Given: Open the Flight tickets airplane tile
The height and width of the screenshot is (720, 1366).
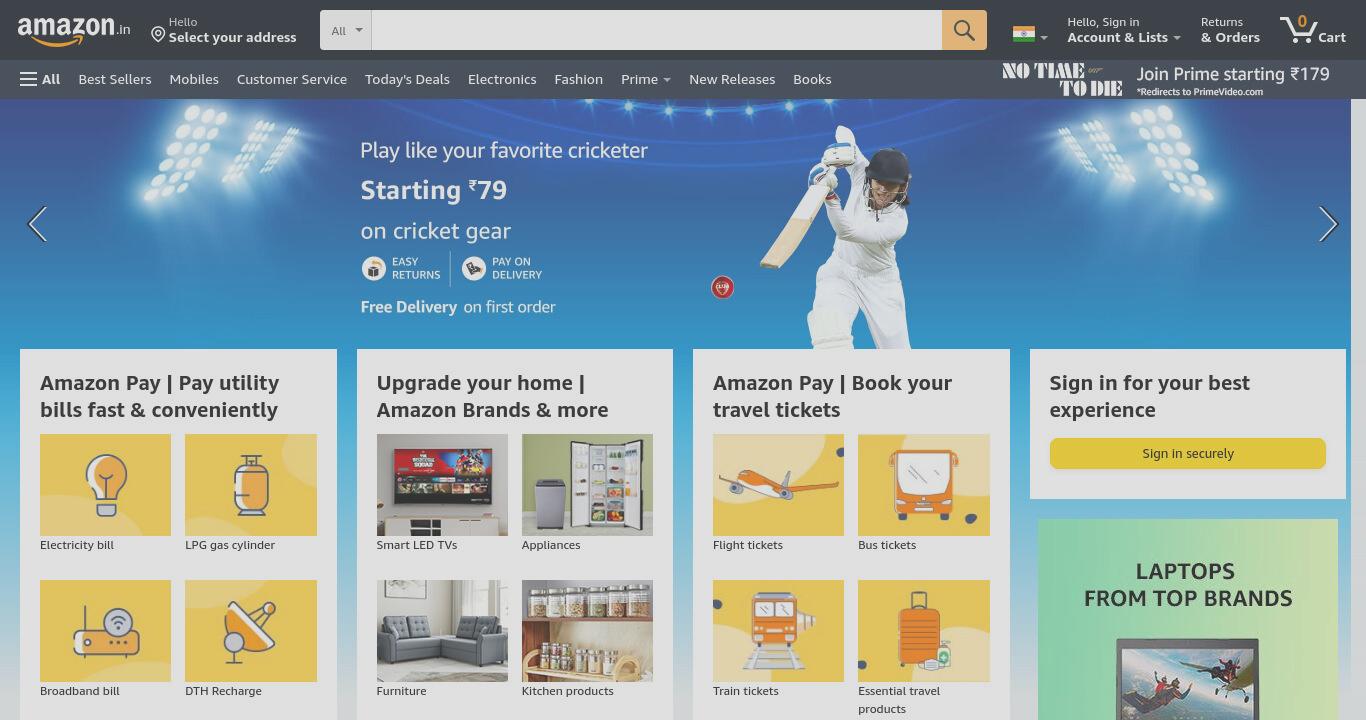Looking at the screenshot, I should (778, 485).
